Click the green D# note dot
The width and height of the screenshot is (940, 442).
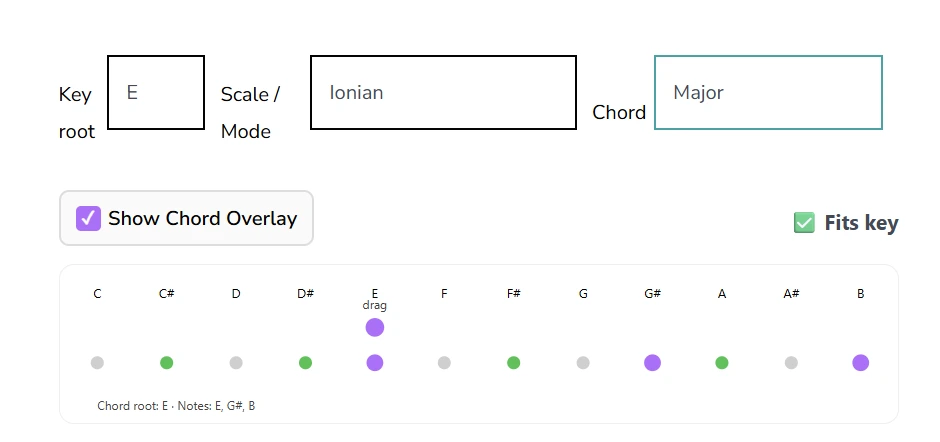pos(306,363)
